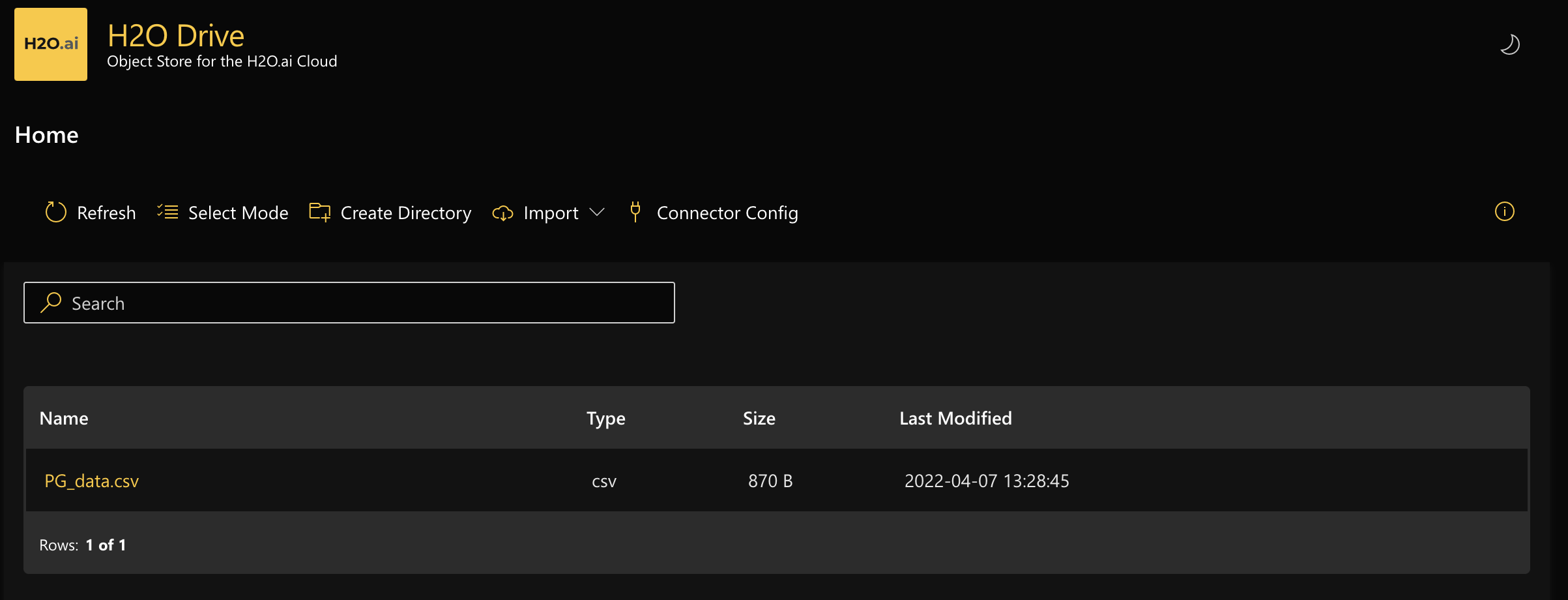
Task: Open the PG_data.csv file
Action: 91,481
